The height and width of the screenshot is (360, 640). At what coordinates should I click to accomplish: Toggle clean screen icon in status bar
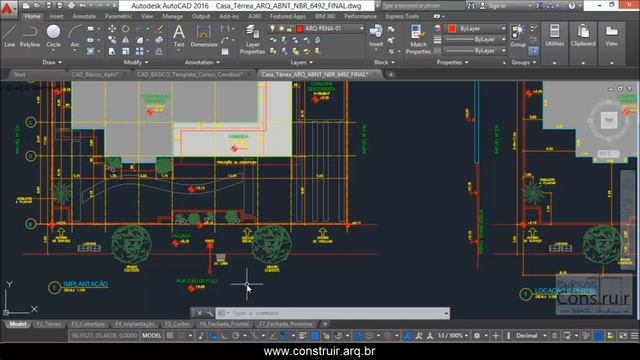click(623, 336)
